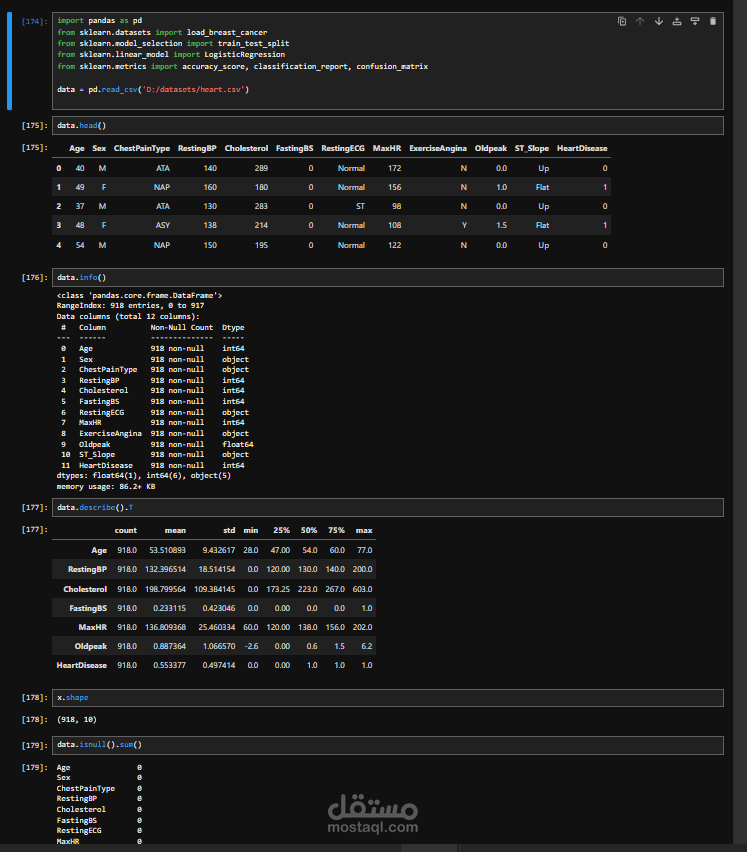Image resolution: width=747 pixels, height=852 pixels.
Task: Click the [174]: input prompt label
Action: 34,22
